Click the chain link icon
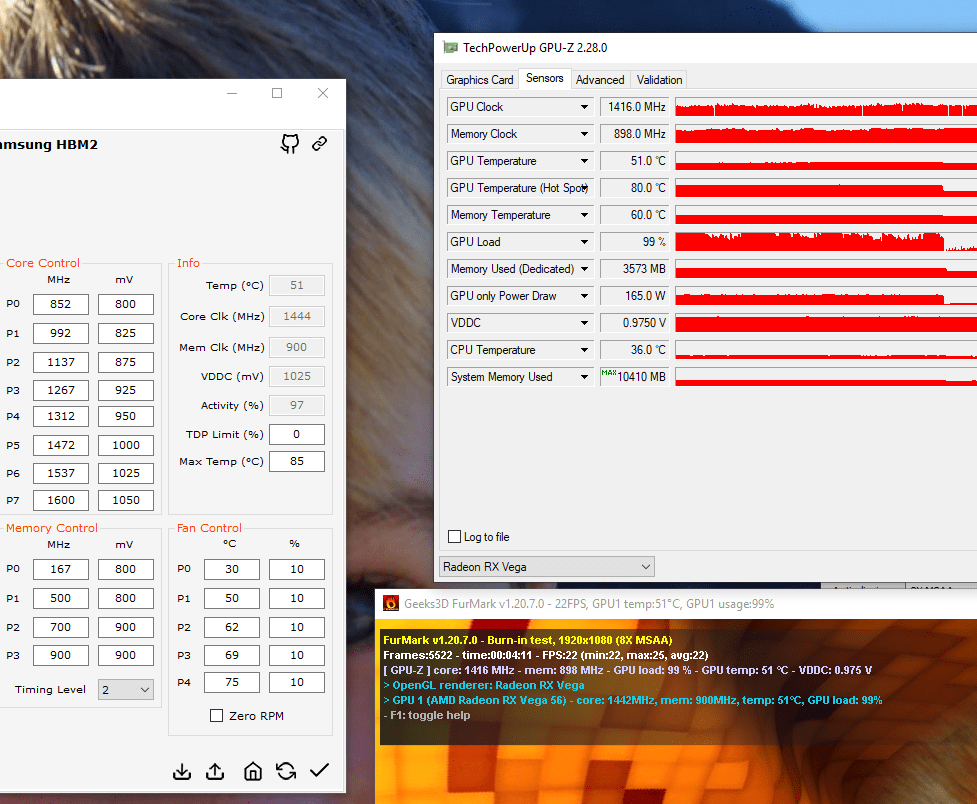The image size is (977, 804). coord(320,143)
